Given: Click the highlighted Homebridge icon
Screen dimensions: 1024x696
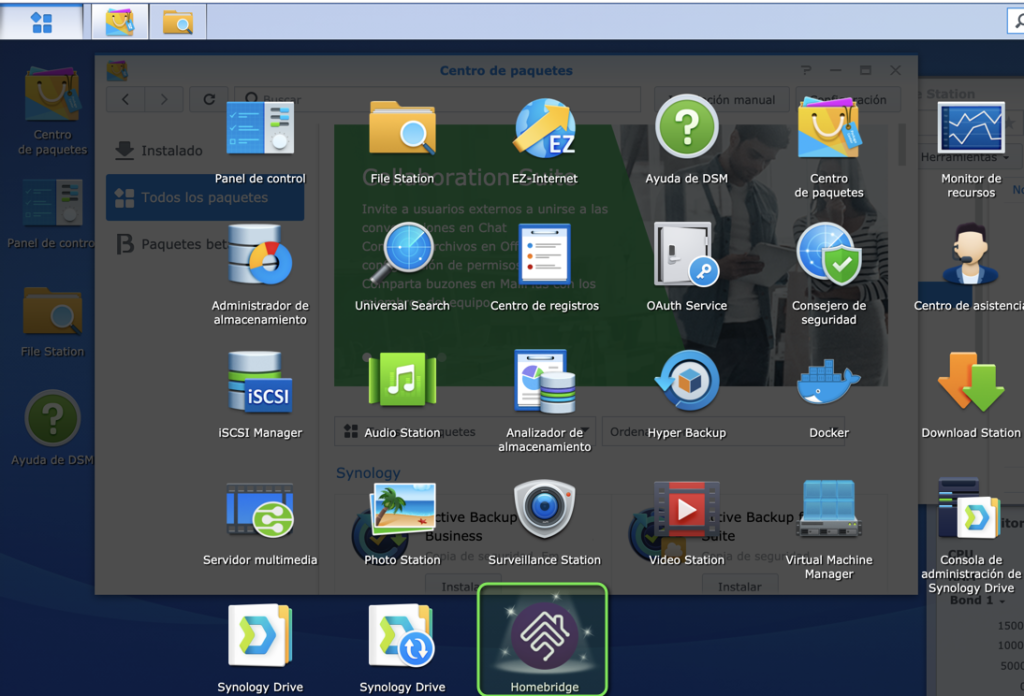Looking at the screenshot, I should click(x=544, y=637).
